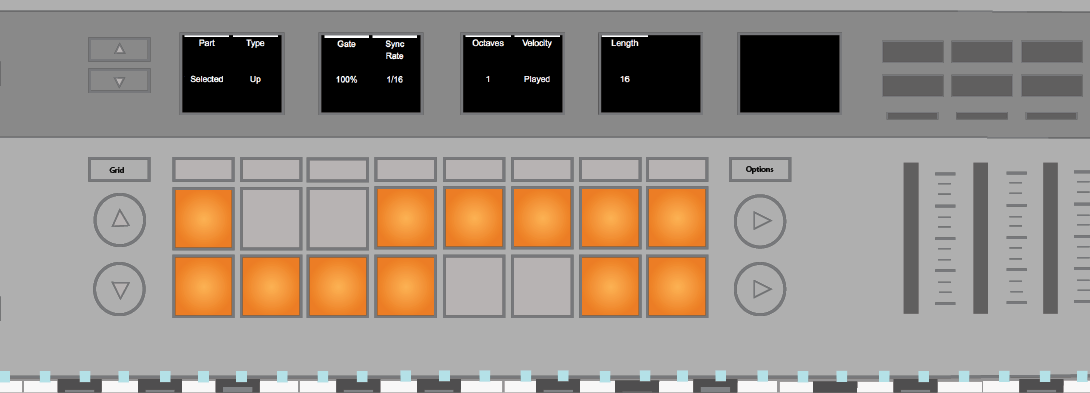Toggle the sixth unlit pad in bottom row
The width and height of the screenshot is (1090, 393).
click(542, 287)
